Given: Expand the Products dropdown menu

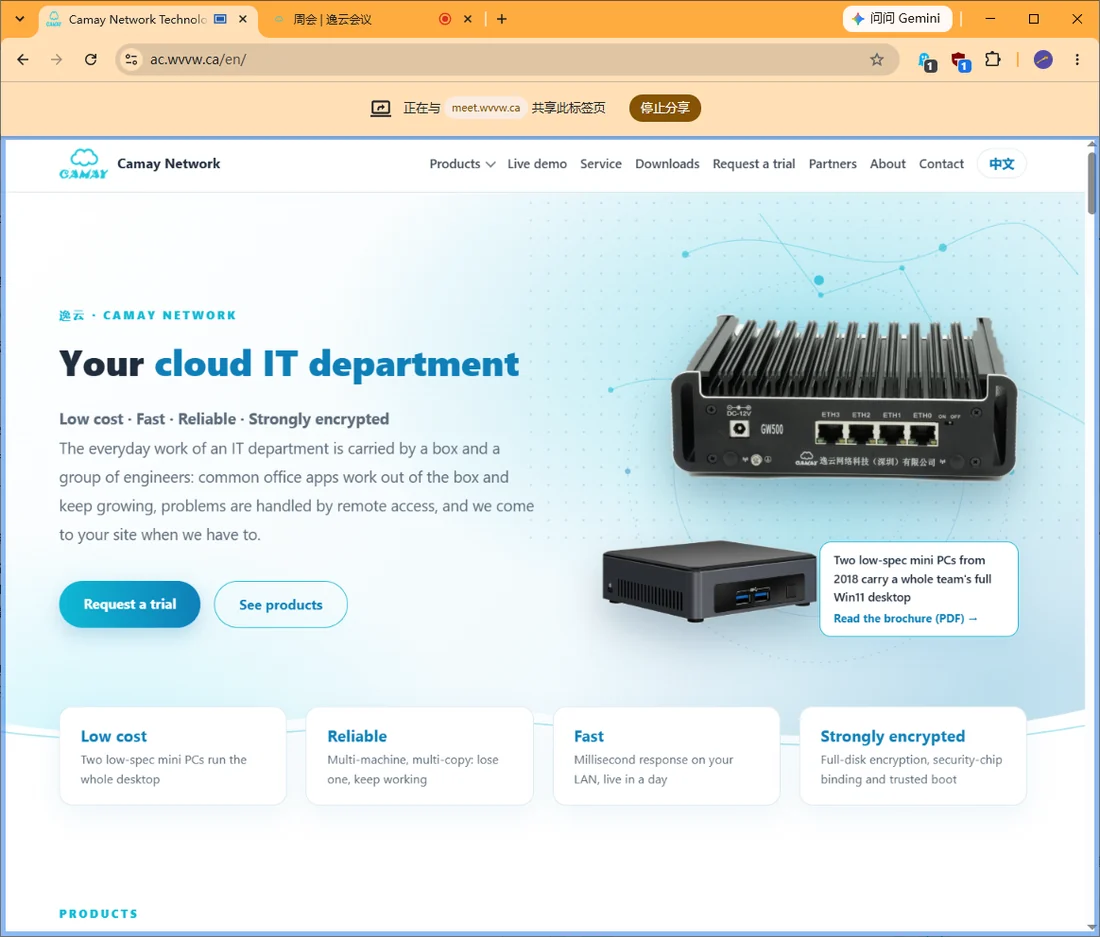Looking at the screenshot, I should click(462, 164).
